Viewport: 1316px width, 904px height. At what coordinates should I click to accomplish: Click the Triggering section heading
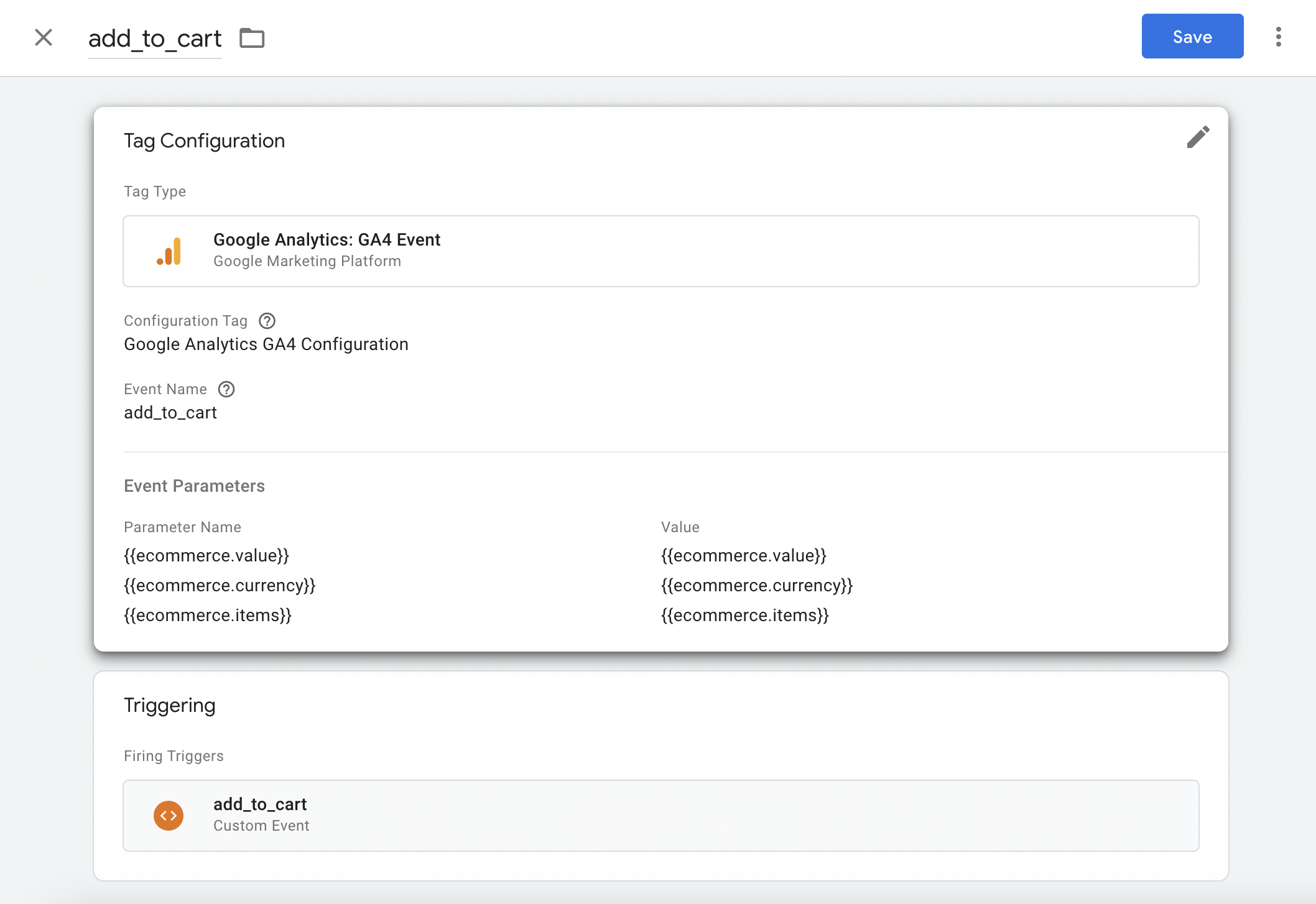click(170, 705)
